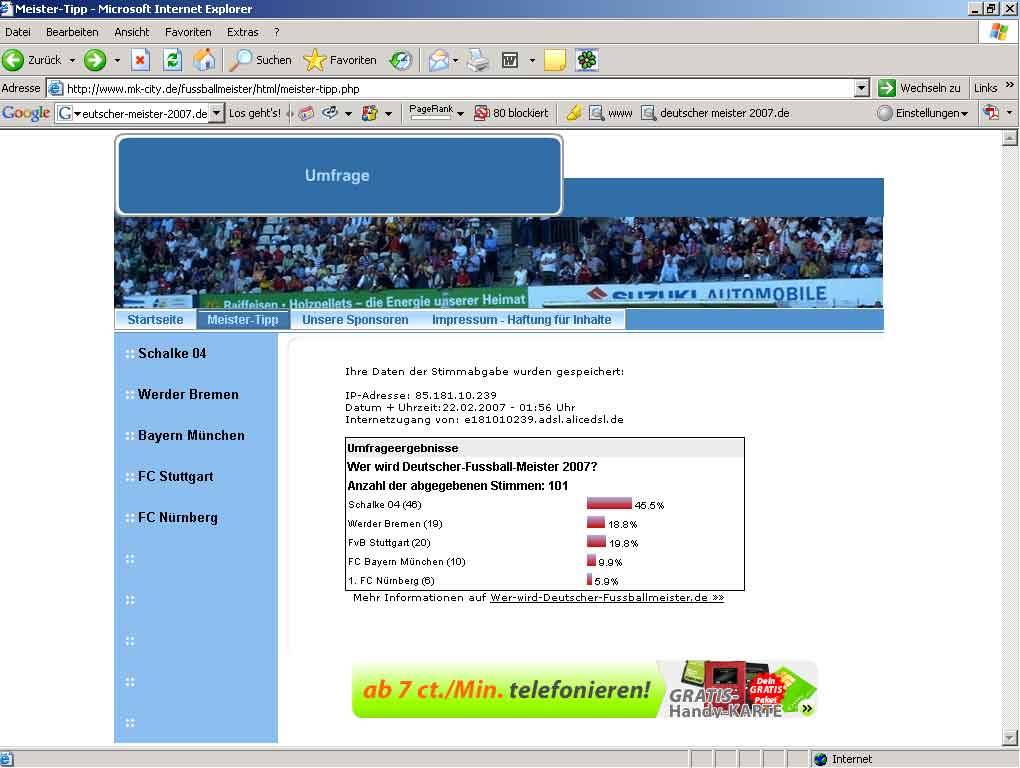Open the Back button history dropdown arrow

tap(72, 60)
